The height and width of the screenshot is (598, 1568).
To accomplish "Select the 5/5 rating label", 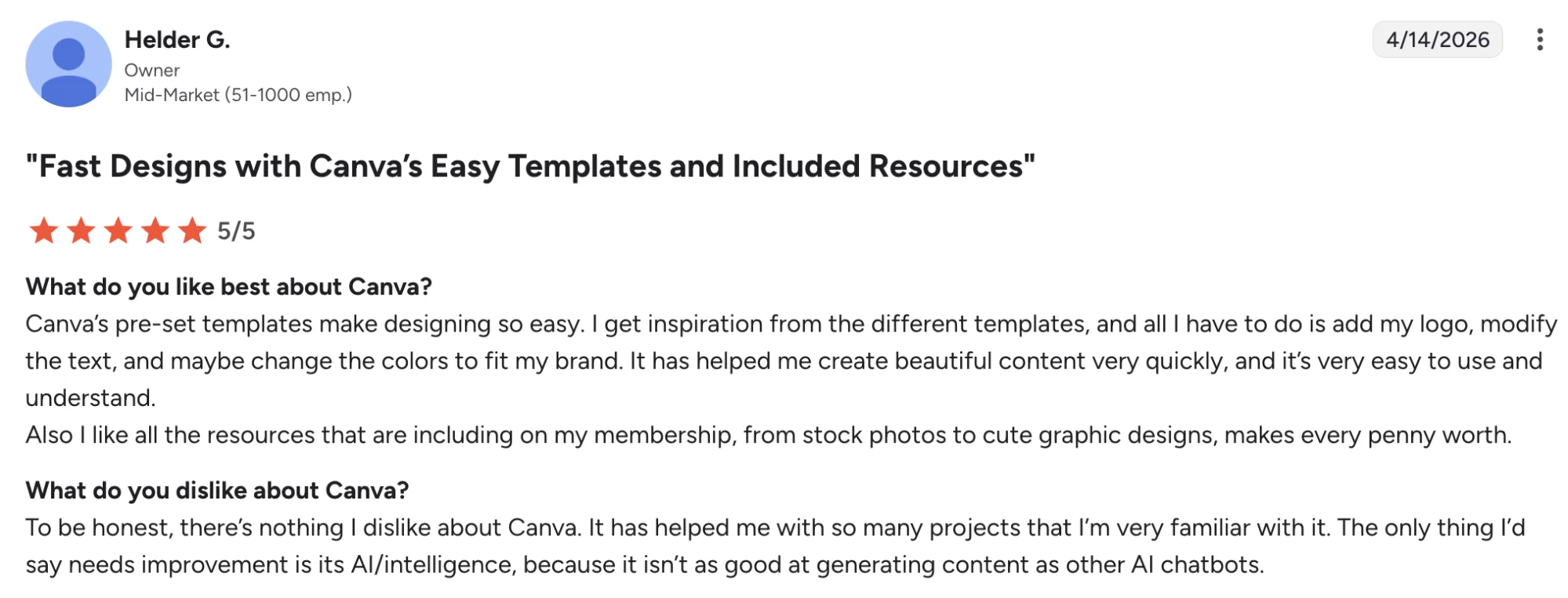I will [x=236, y=230].
